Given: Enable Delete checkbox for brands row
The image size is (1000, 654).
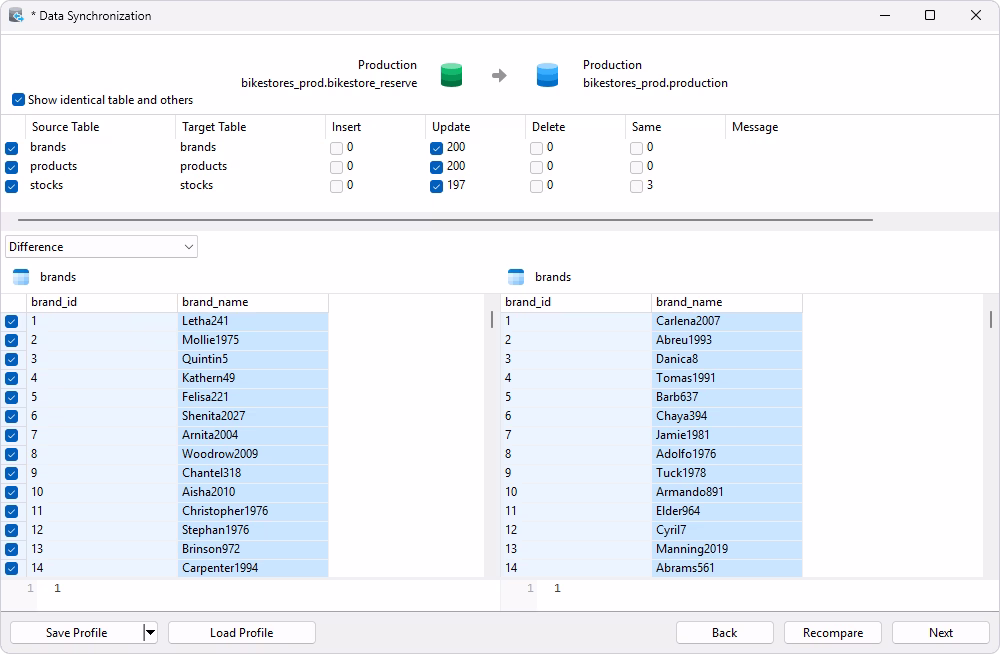Looking at the screenshot, I should click(536, 148).
